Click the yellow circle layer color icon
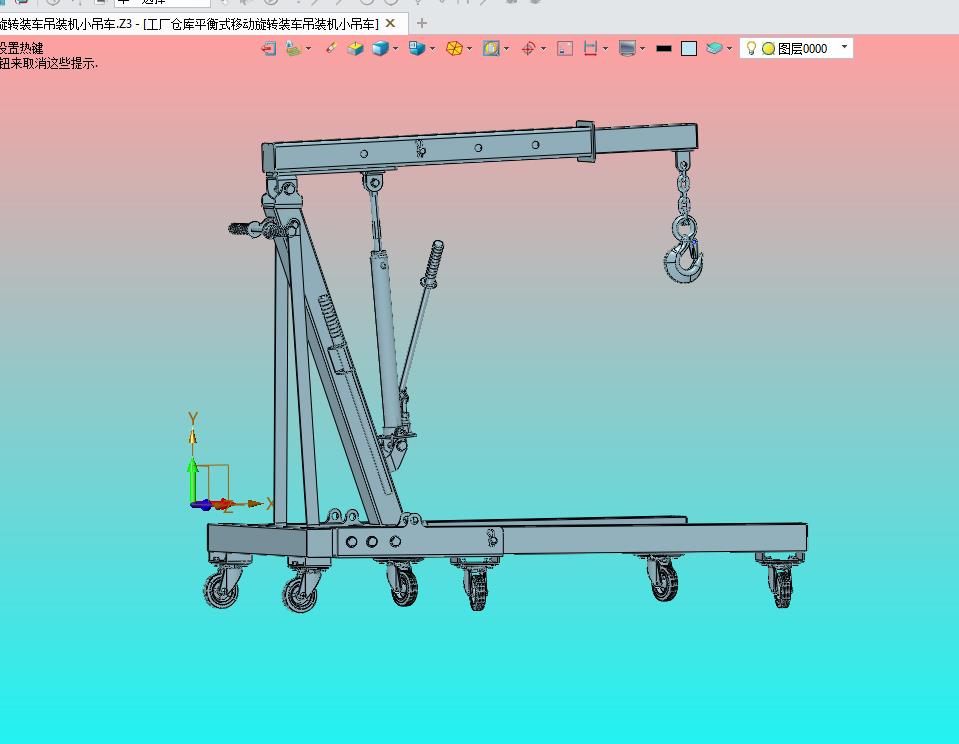 pyautogui.click(x=768, y=48)
